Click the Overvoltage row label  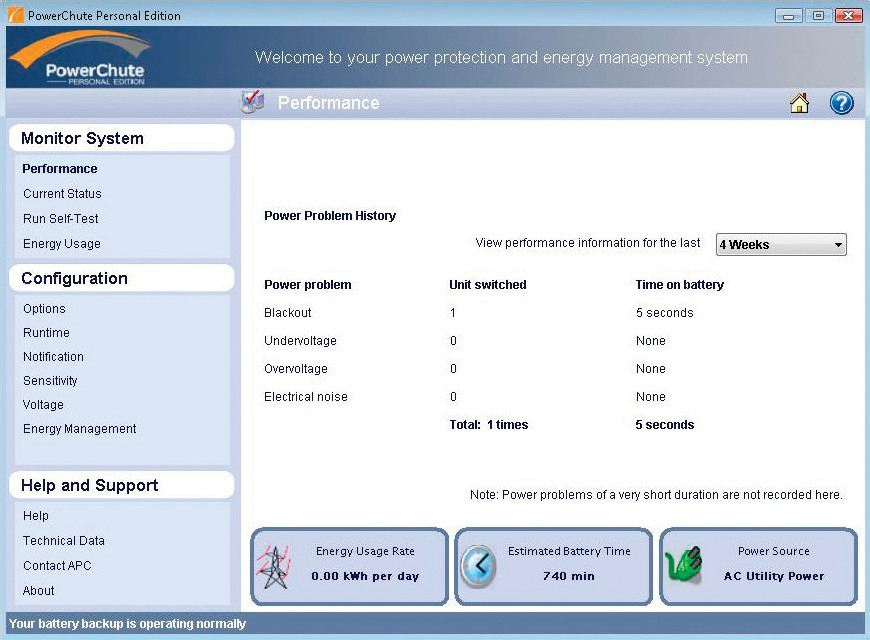pyautogui.click(x=296, y=369)
